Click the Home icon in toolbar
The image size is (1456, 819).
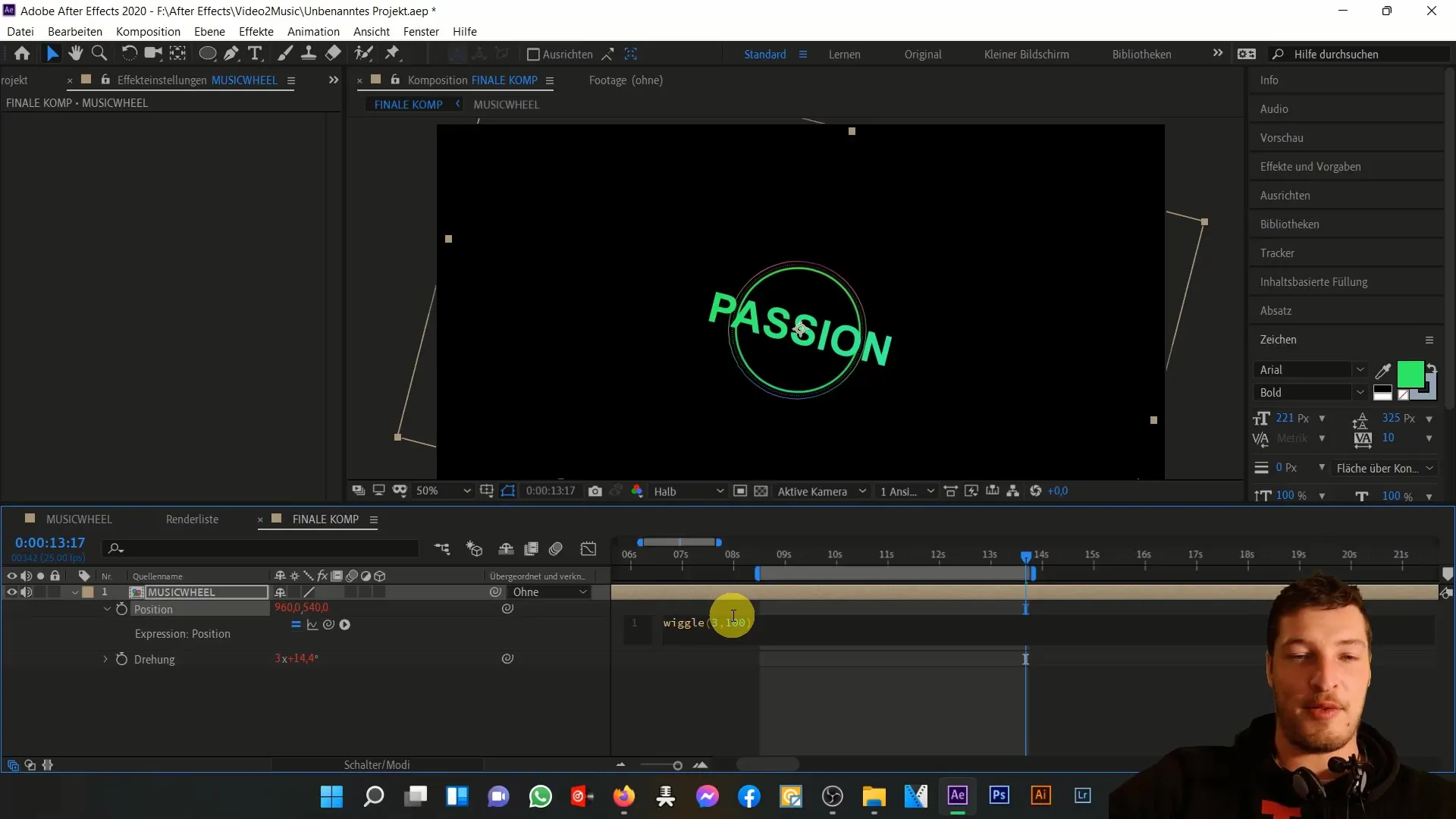[22, 53]
